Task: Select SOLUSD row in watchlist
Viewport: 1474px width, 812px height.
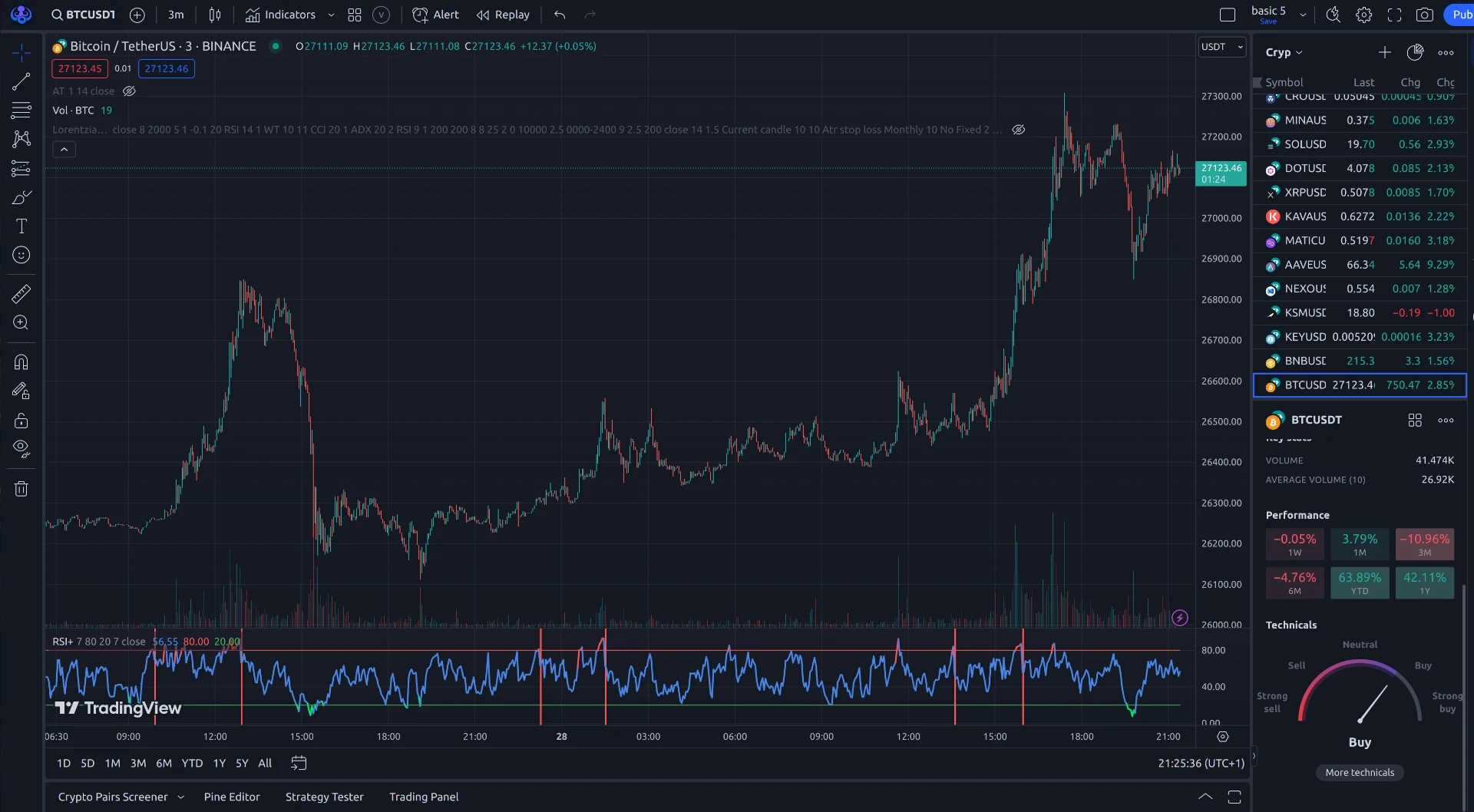Action: click(1360, 144)
